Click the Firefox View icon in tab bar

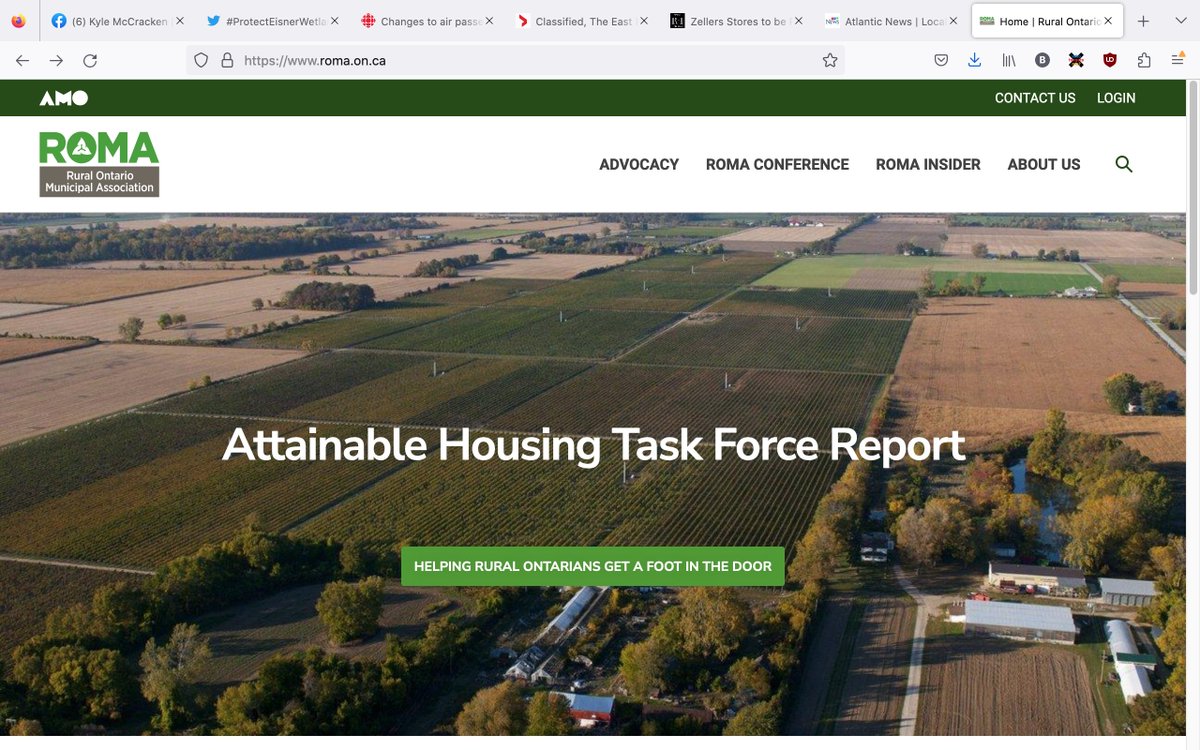coord(19,21)
